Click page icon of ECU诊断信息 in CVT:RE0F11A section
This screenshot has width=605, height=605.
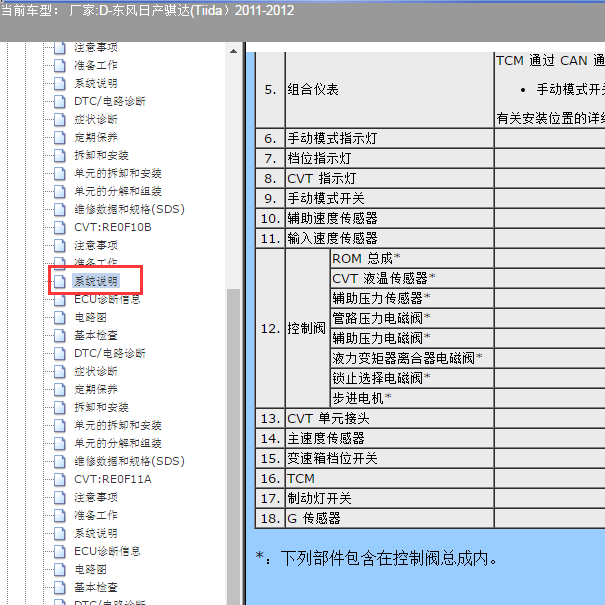[x=60, y=551]
